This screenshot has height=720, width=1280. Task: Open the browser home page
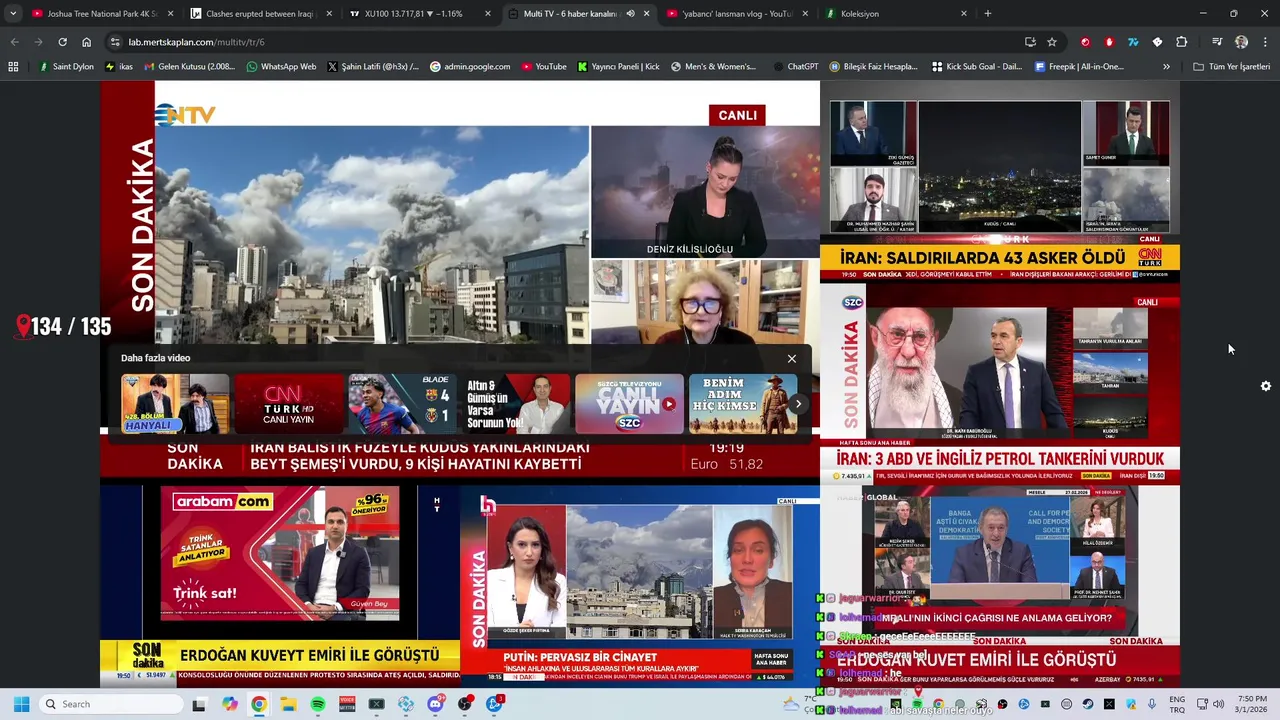coord(86,42)
